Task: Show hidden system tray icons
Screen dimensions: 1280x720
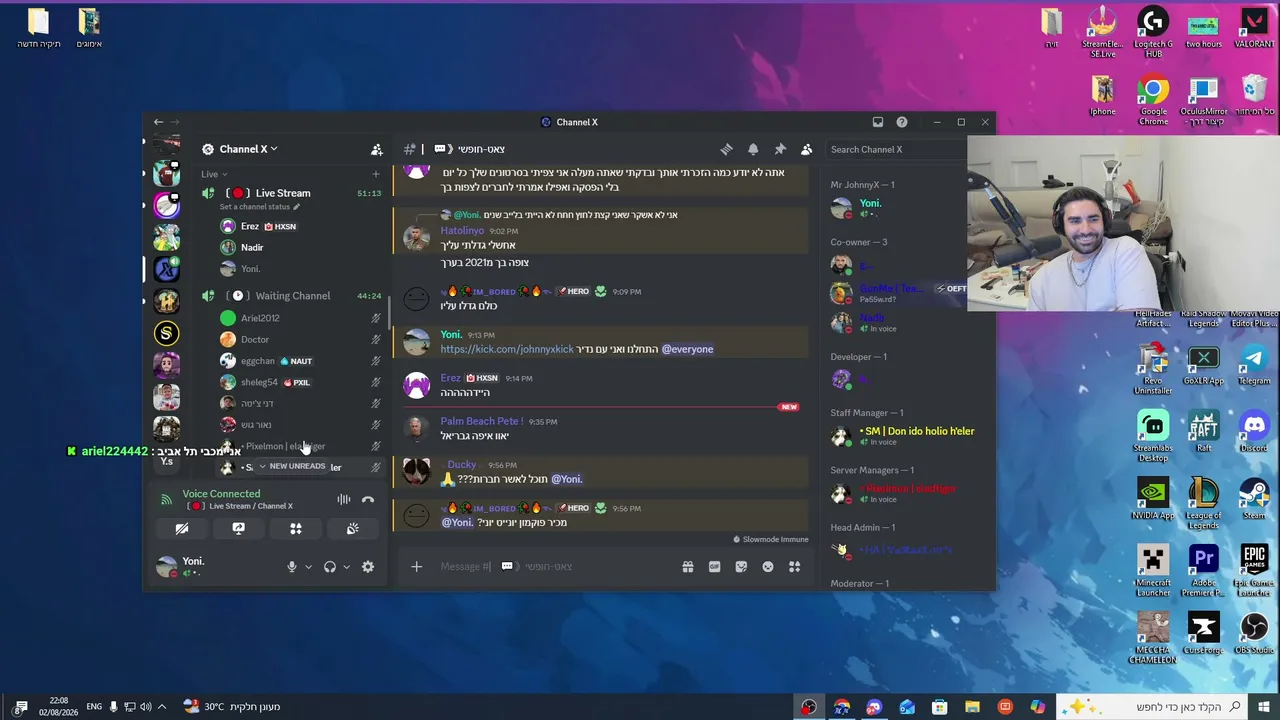Action: (x=162, y=707)
